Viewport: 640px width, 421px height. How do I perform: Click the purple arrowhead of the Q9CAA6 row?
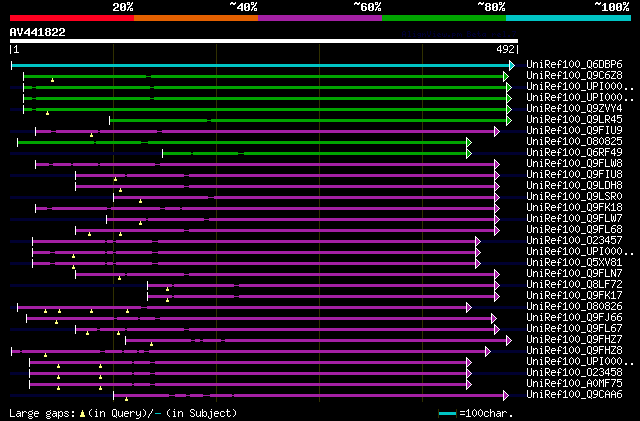click(x=506, y=396)
